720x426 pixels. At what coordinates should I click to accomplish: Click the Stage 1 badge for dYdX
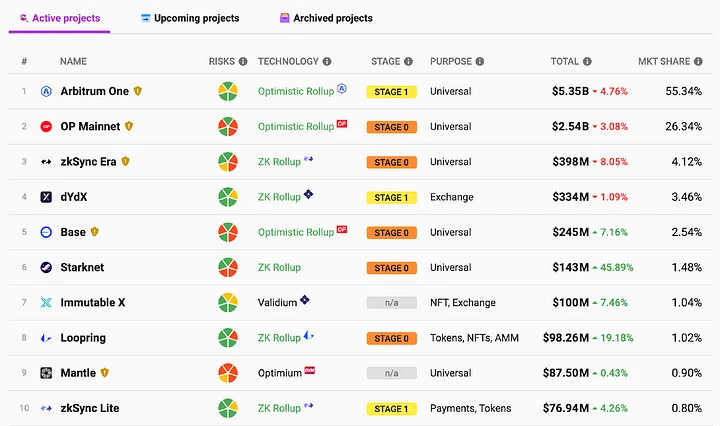(x=391, y=197)
